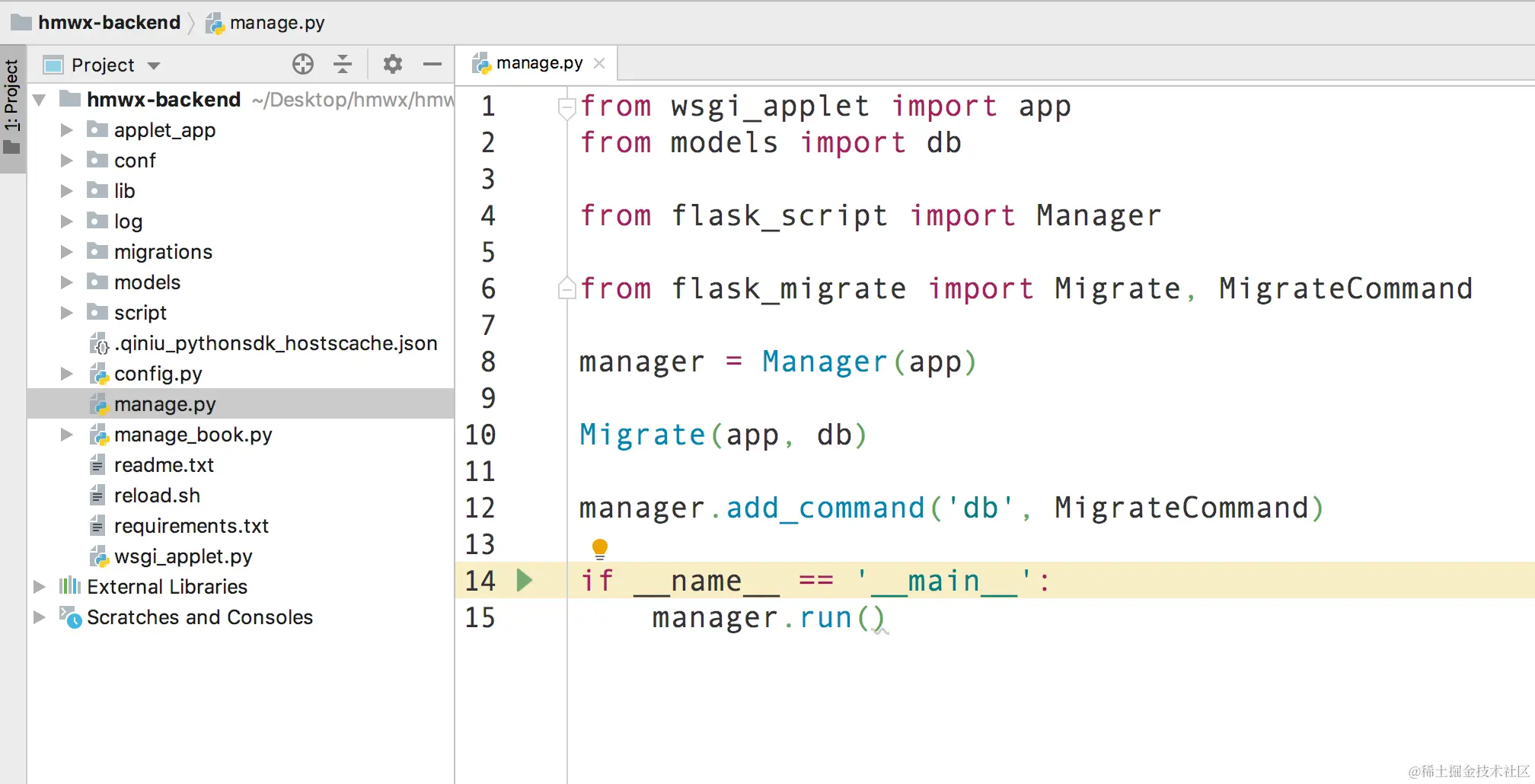The width and height of the screenshot is (1535, 784).
Task: Click 'manager.run()' on line 15
Action: coord(769,617)
